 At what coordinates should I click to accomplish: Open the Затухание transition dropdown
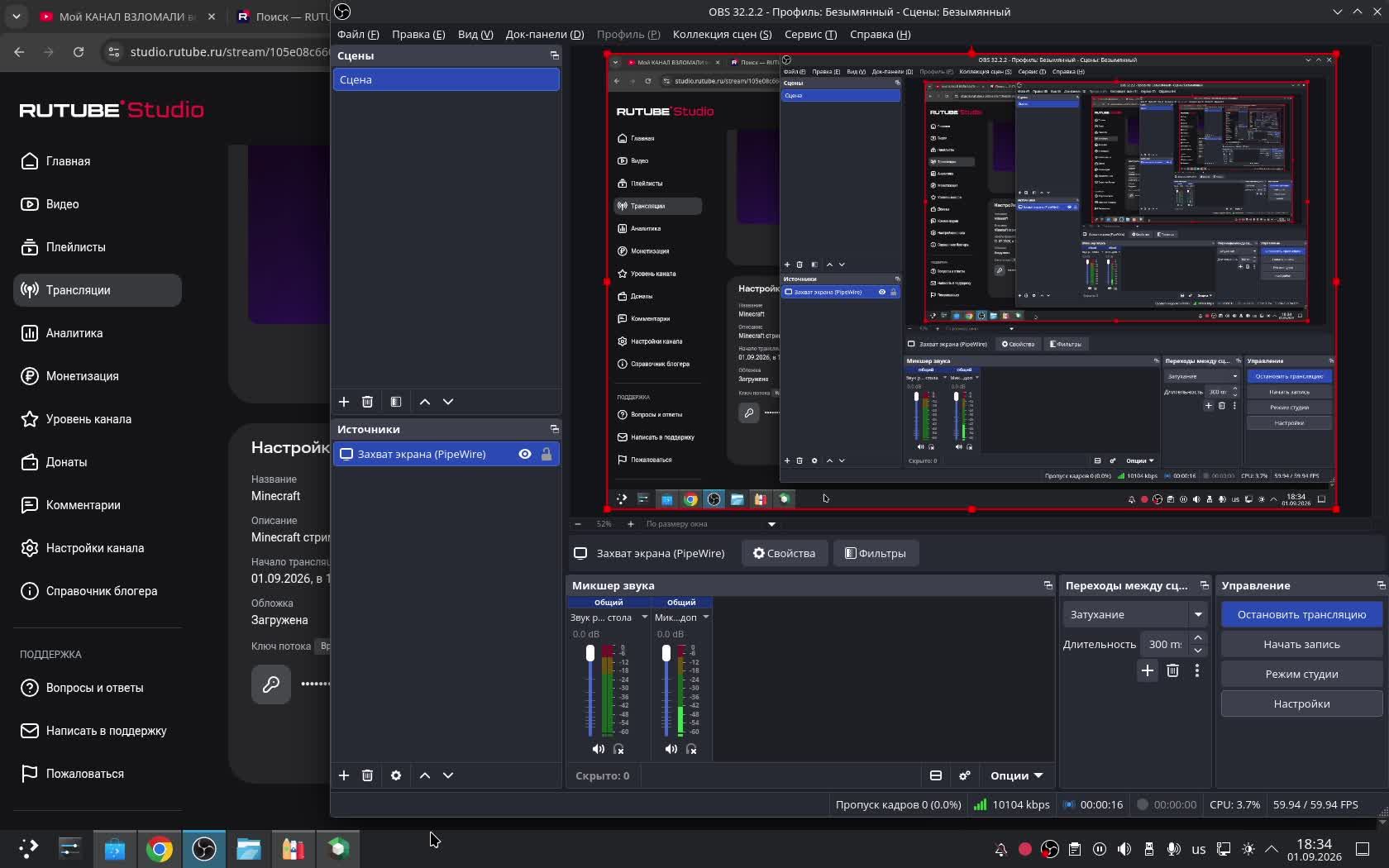tap(1134, 614)
